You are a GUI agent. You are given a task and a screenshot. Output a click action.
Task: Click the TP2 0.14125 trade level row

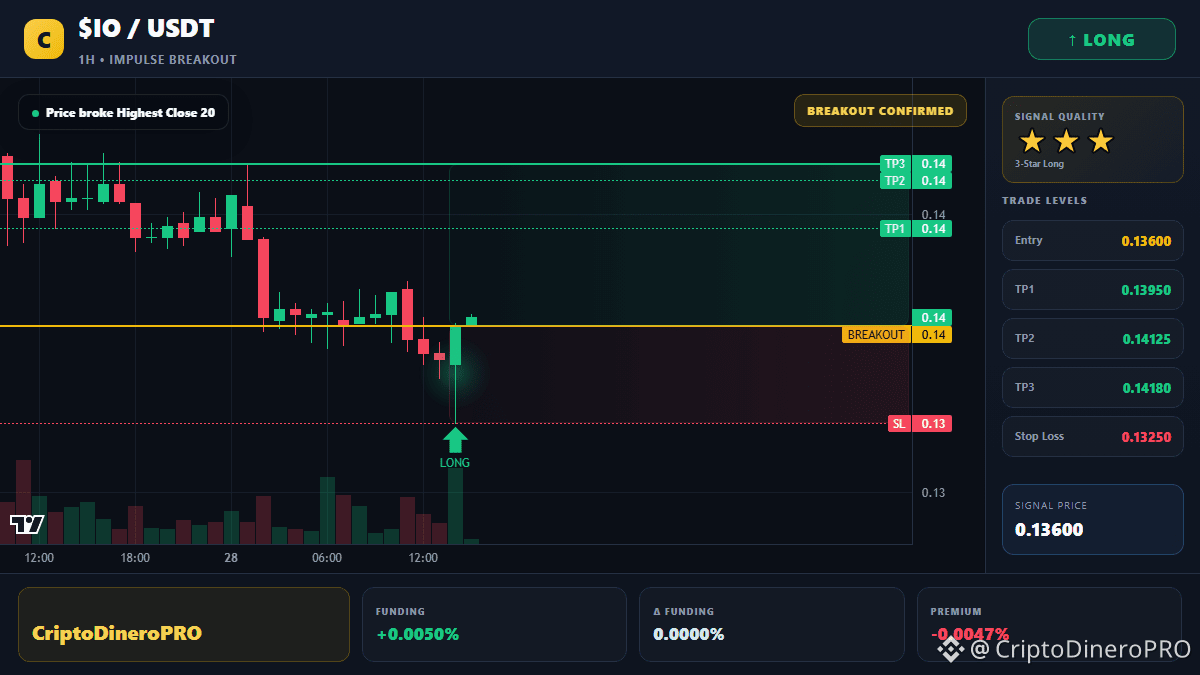[x=1092, y=339]
